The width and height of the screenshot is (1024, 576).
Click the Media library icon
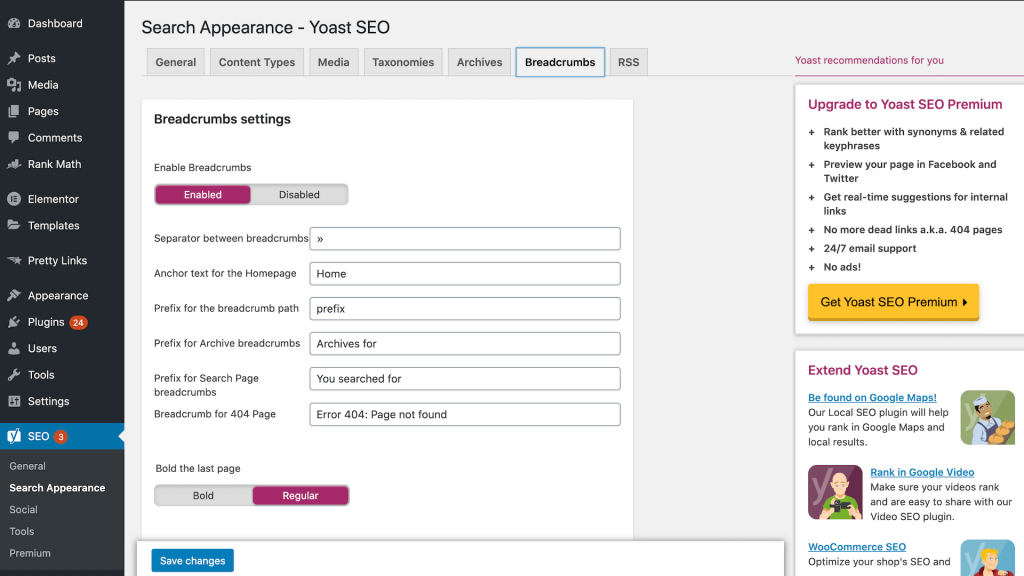(14, 85)
